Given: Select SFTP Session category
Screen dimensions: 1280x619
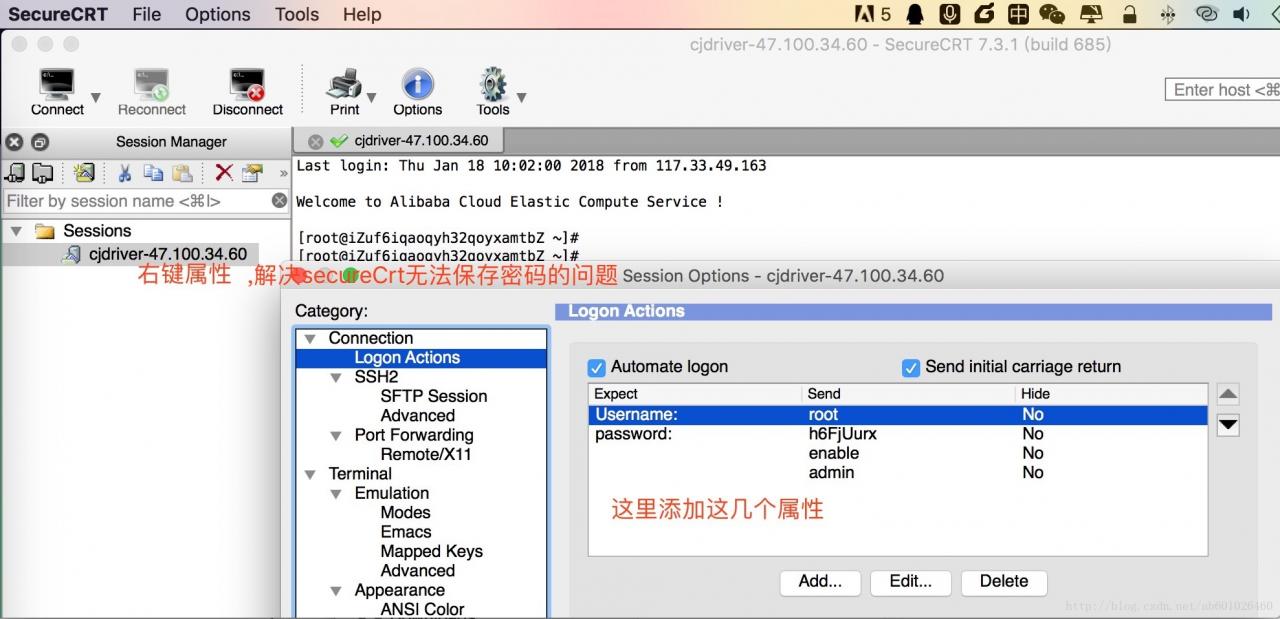Looking at the screenshot, I should 433,397.
